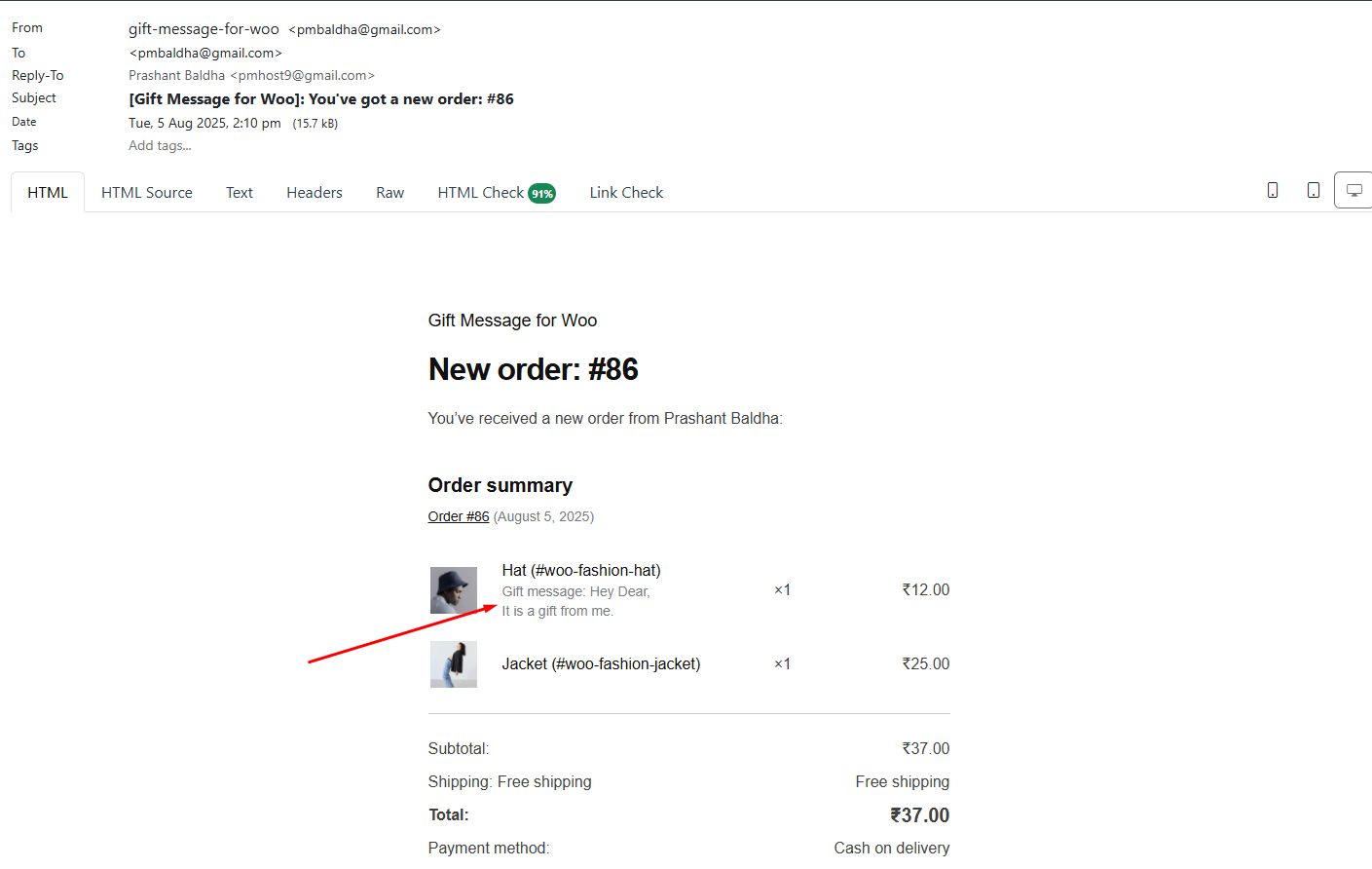This screenshot has height=869, width=1372.
Task: Click the Hat (#woo-fashion-hat) product name
Action: click(x=581, y=571)
